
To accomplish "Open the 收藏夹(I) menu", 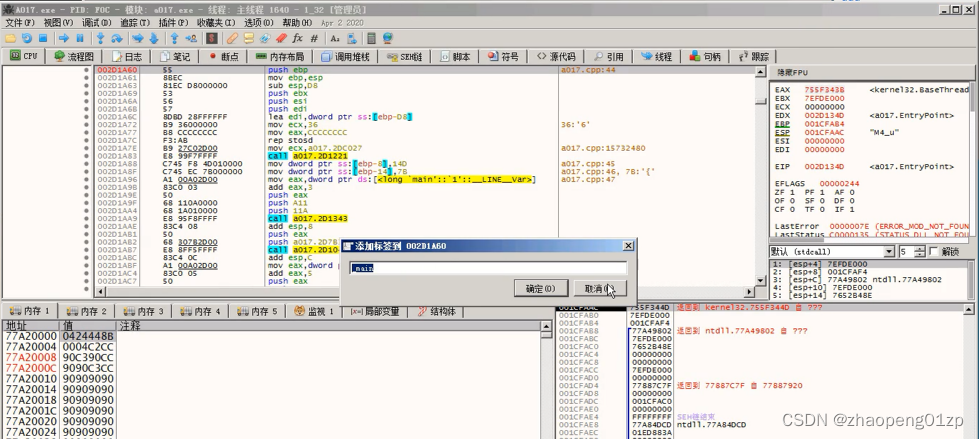I will click(215, 22).
